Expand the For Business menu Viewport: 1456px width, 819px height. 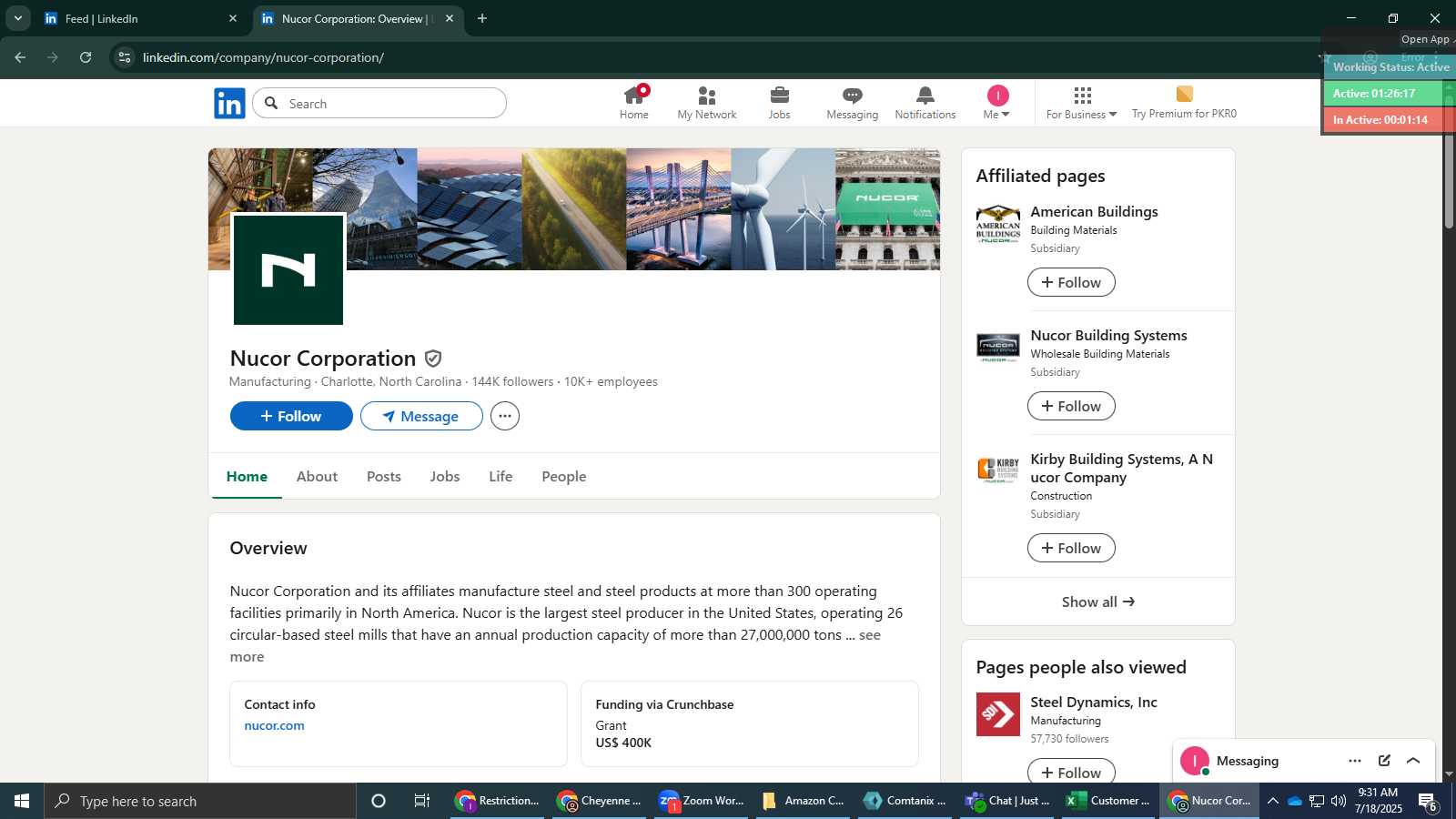1081,103
